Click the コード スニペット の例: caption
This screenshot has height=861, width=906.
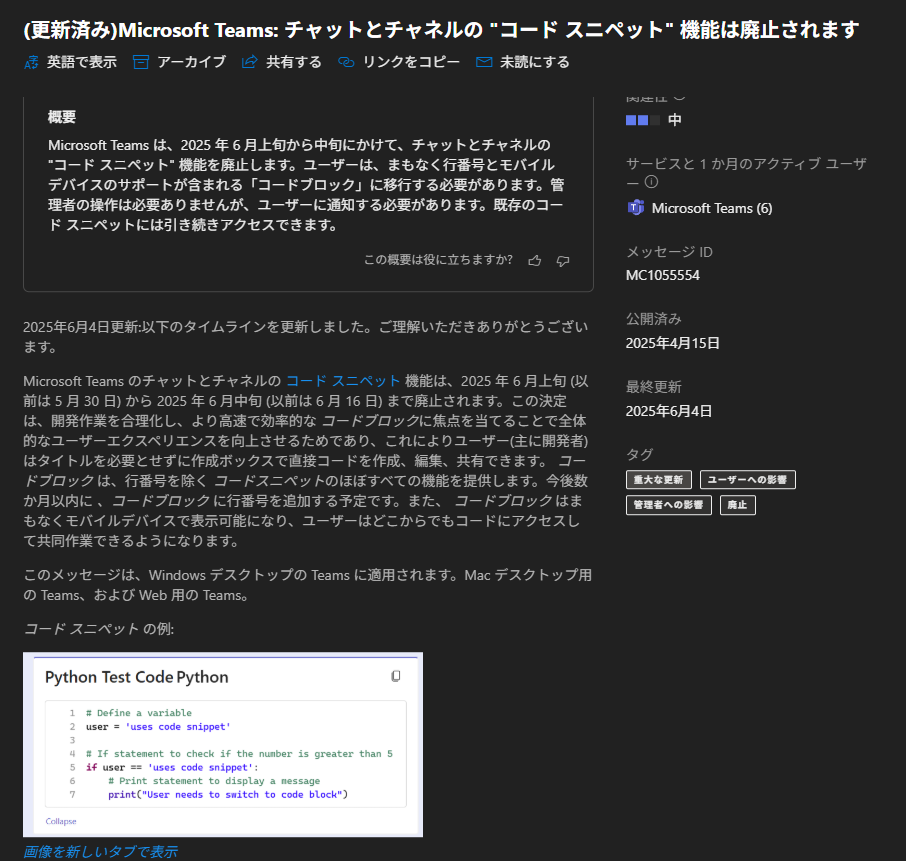[x=99, y=629]
